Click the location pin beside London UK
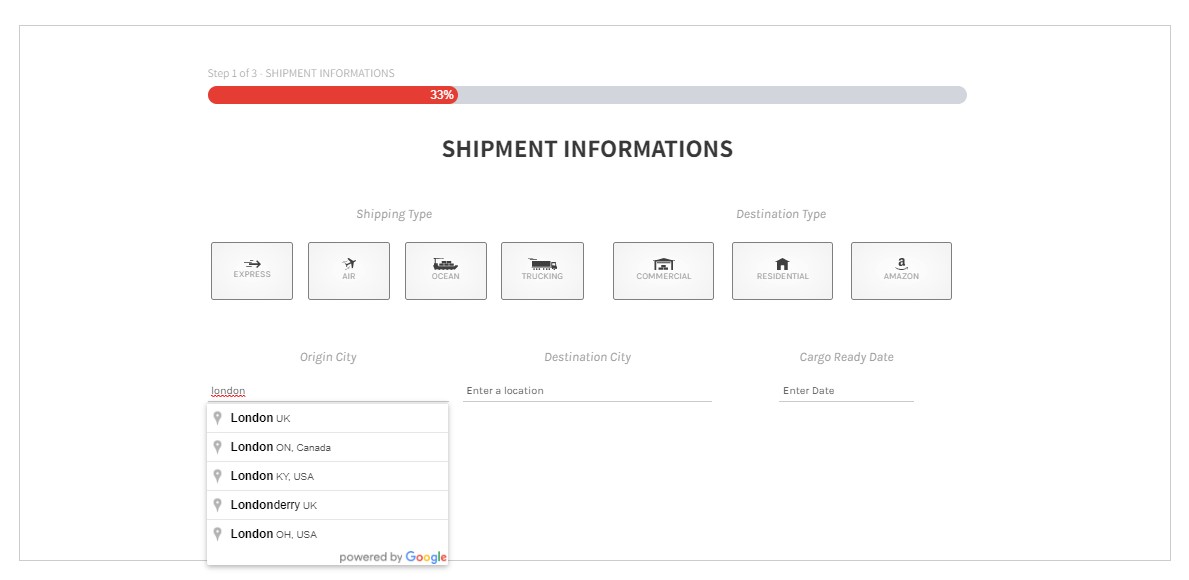Viewport: 1189px width, 580px height. pos(219,418)
